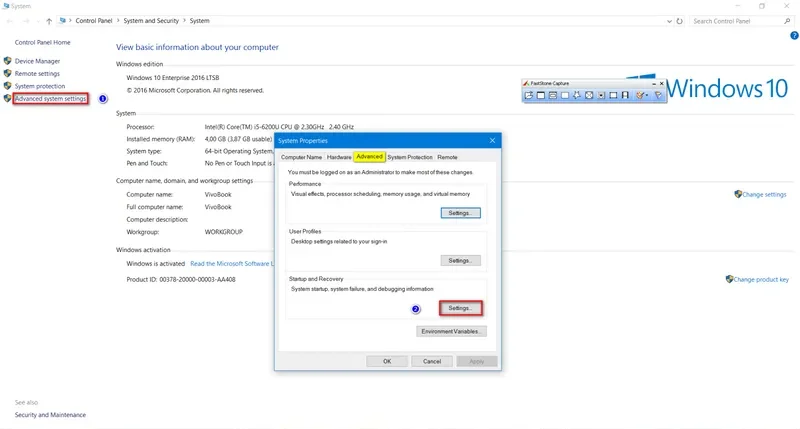
Task: Minimize the FastStone Capture toolbar
Action: (655, 84)
